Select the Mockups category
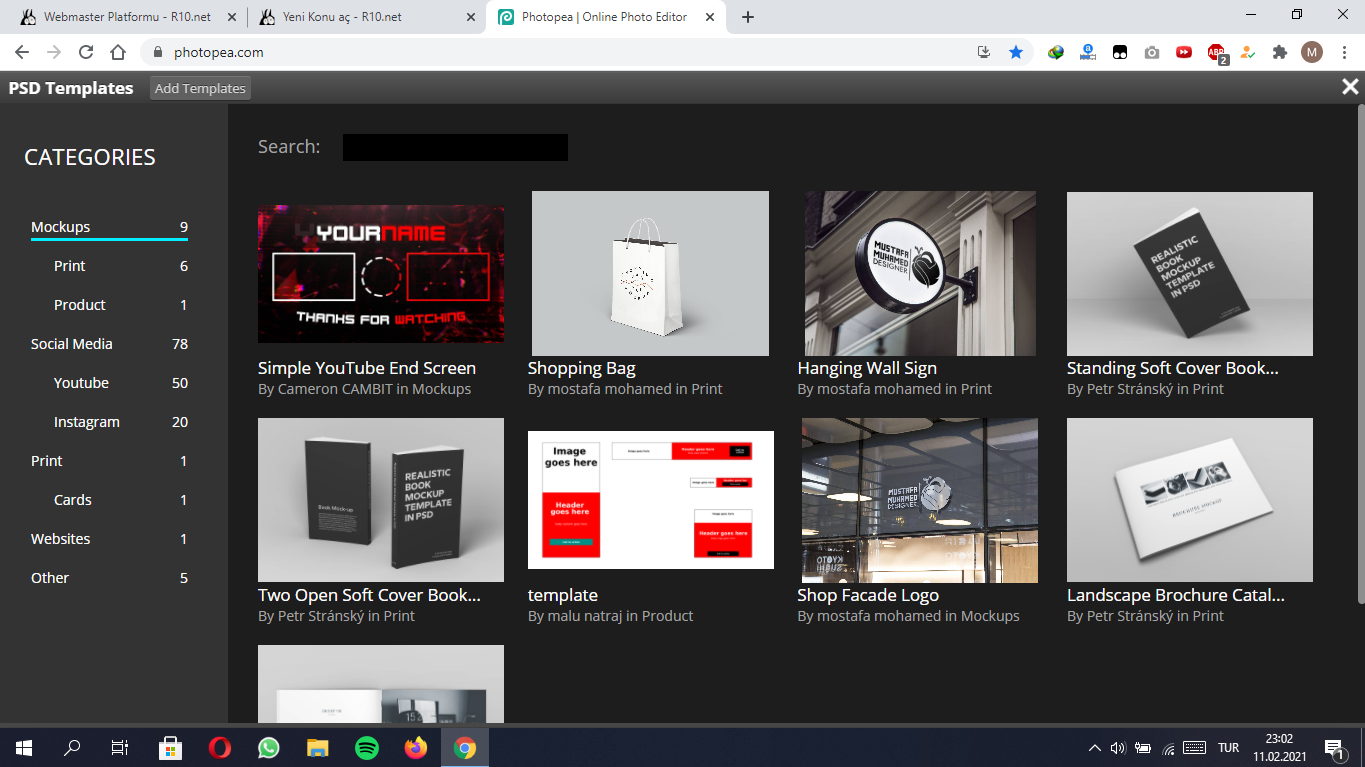 [109, 227]
